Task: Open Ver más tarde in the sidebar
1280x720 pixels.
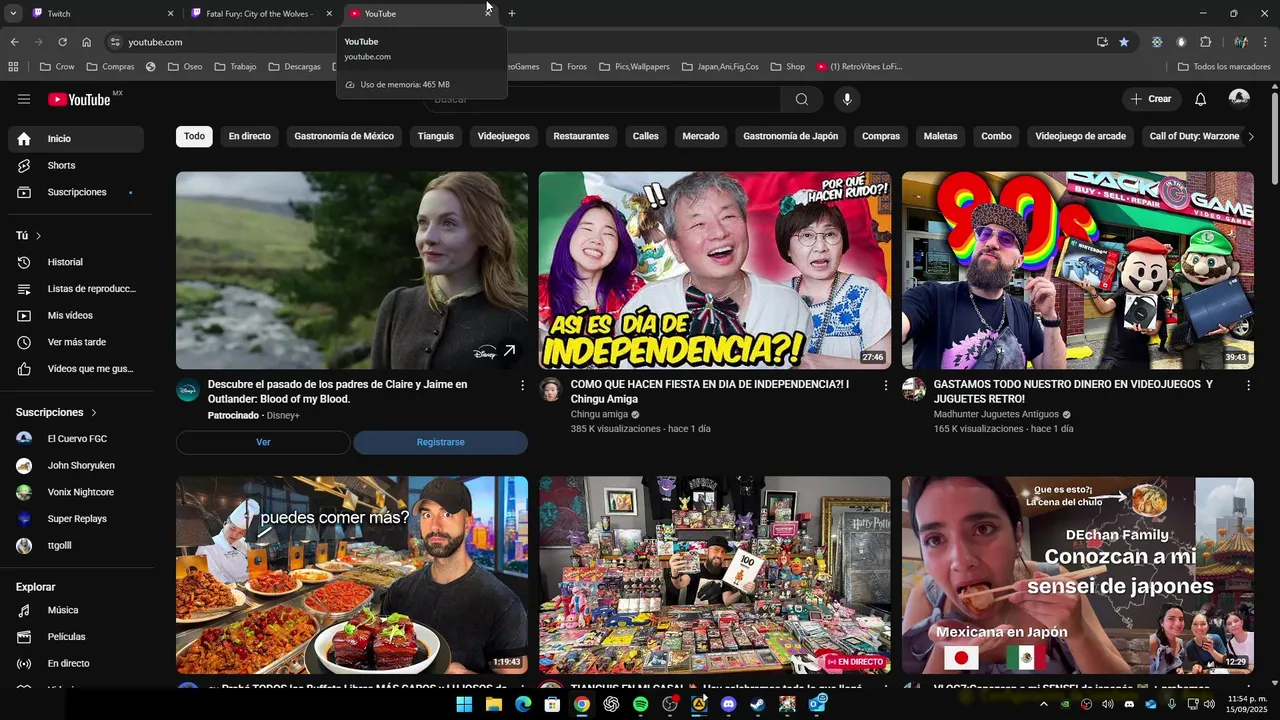Action: coord(76,342)
